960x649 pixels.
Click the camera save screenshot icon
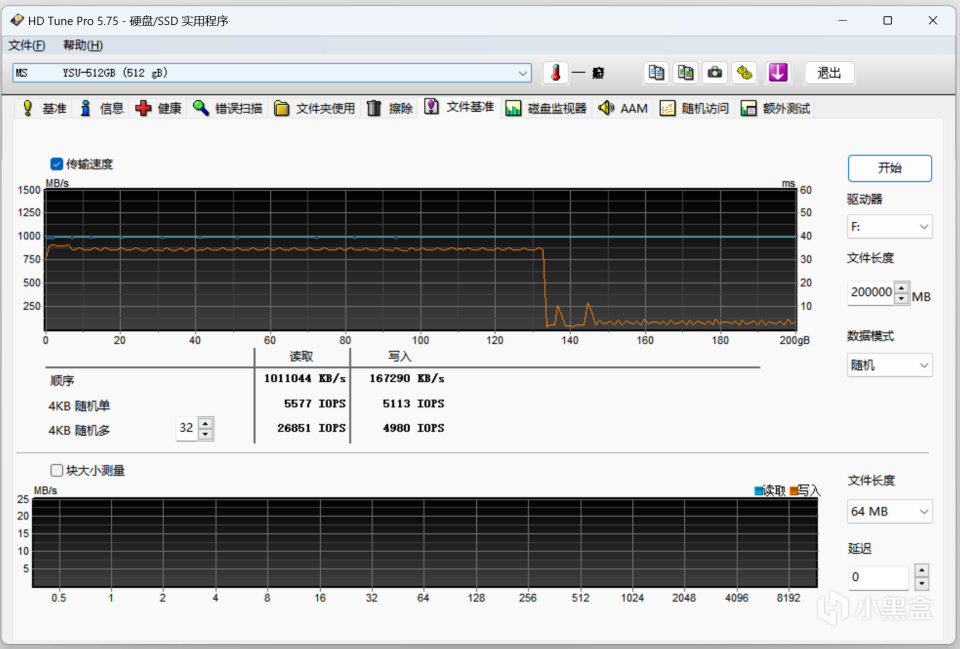714,73
